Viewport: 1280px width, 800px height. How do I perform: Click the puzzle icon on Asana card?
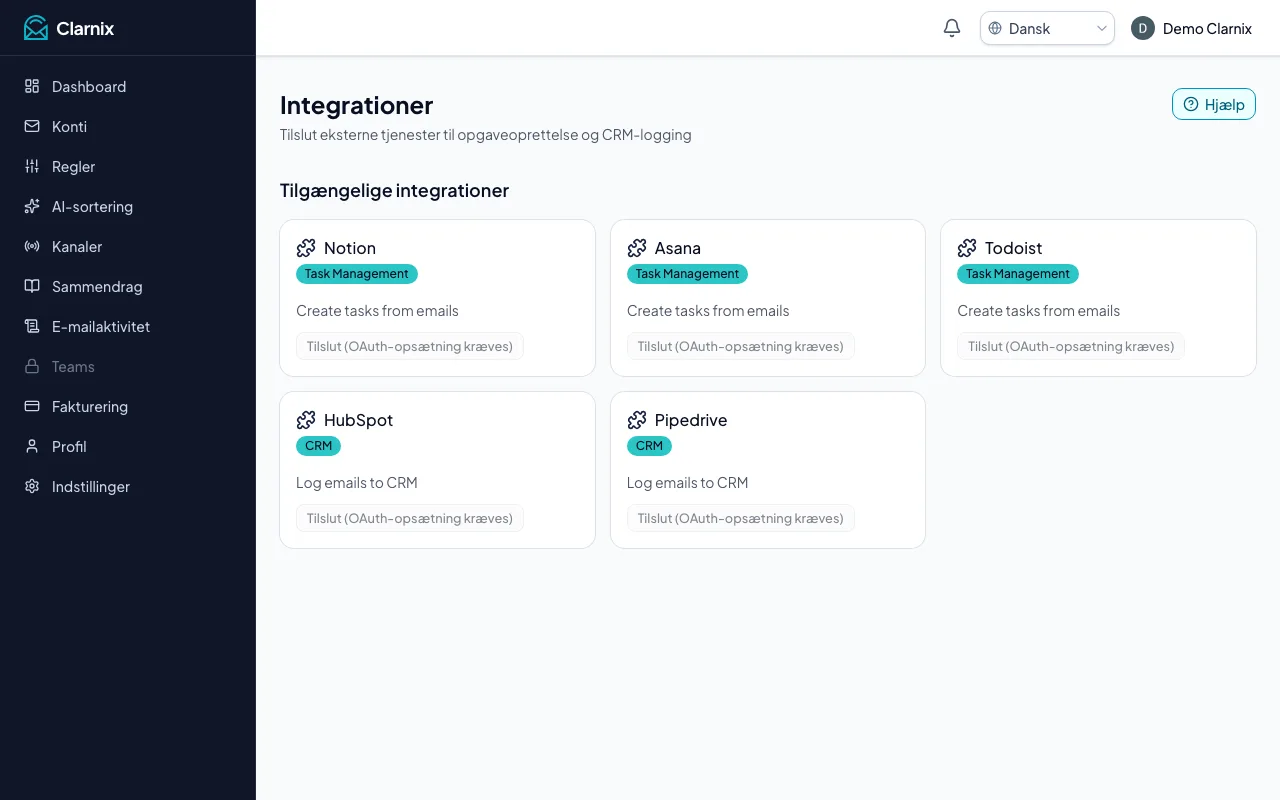point(637,248)
